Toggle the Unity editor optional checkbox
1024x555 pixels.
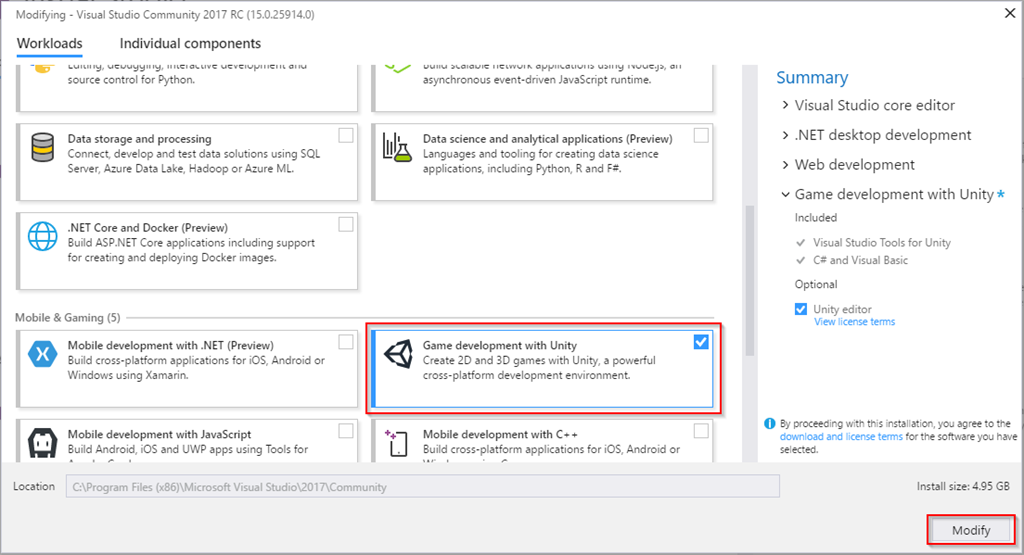coord(801,310)
